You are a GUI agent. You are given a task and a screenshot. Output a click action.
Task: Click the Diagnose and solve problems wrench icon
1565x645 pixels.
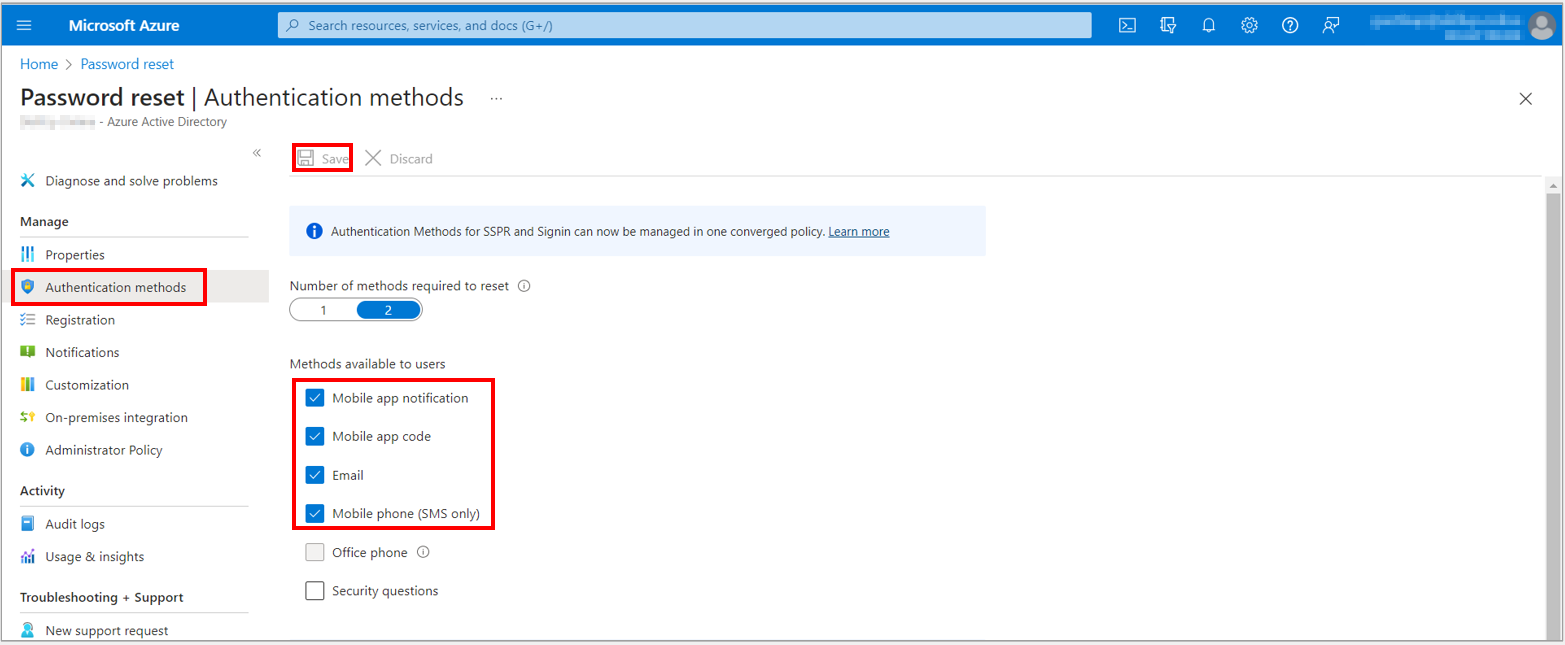tap(28, 181)
